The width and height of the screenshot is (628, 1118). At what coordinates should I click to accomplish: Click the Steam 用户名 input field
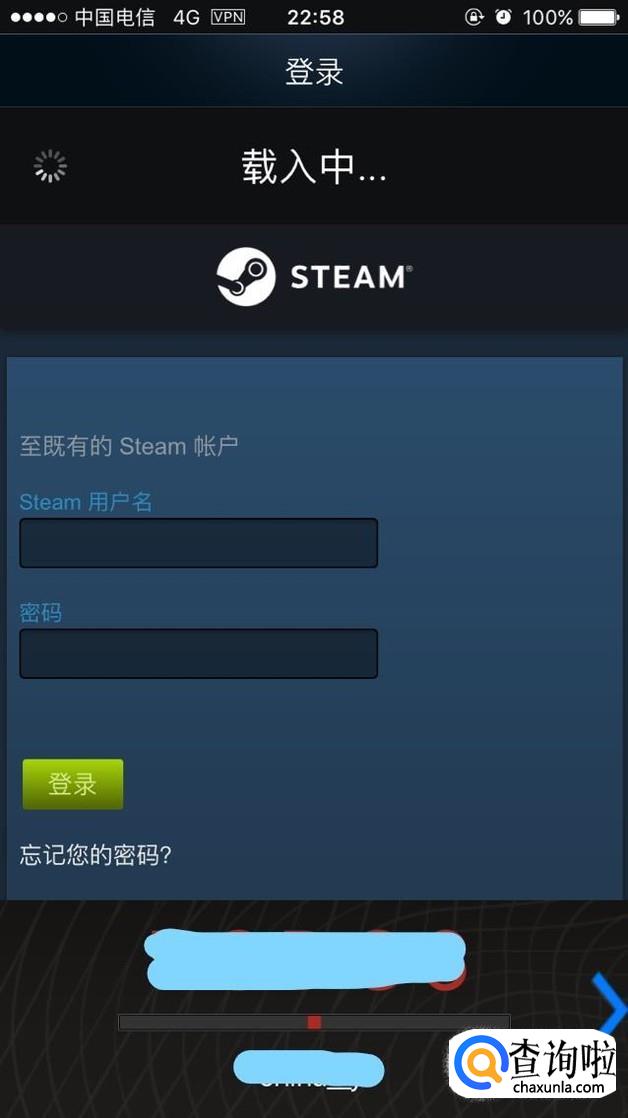coord(198,543)
